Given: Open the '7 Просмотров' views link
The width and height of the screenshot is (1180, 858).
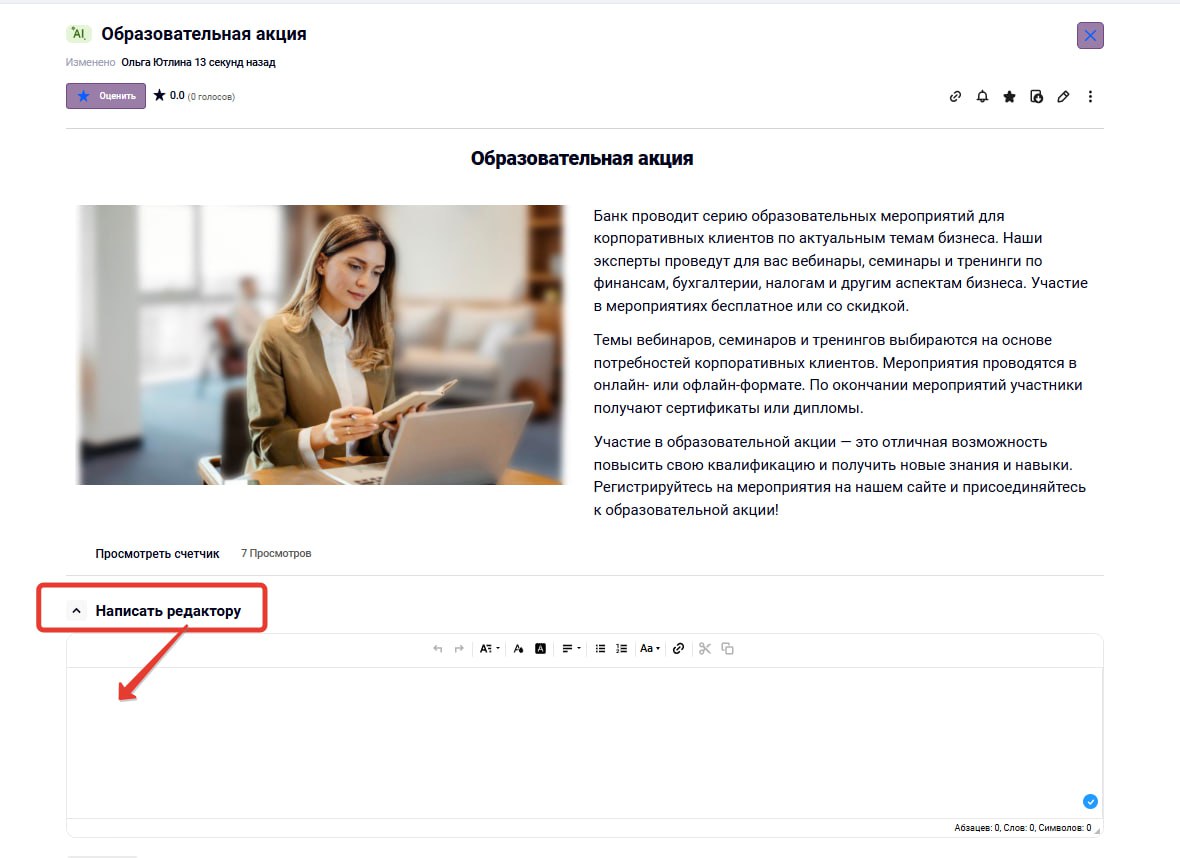Looking at the screenshot, I should pos(274,552).
